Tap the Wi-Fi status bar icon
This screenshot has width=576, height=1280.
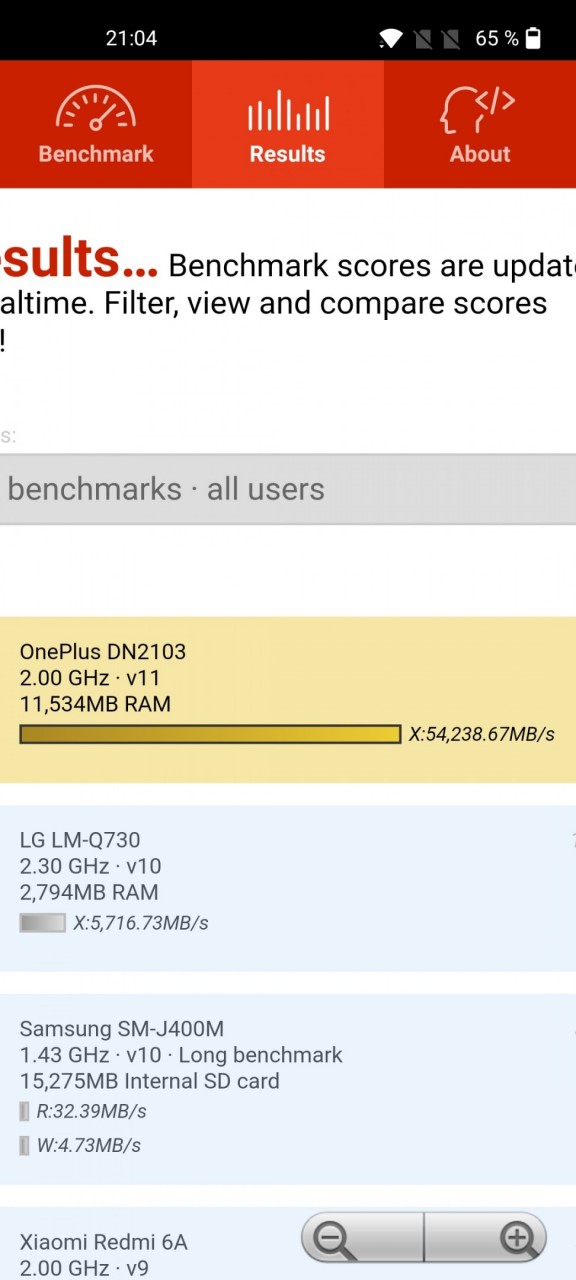(x=390, y=39)
